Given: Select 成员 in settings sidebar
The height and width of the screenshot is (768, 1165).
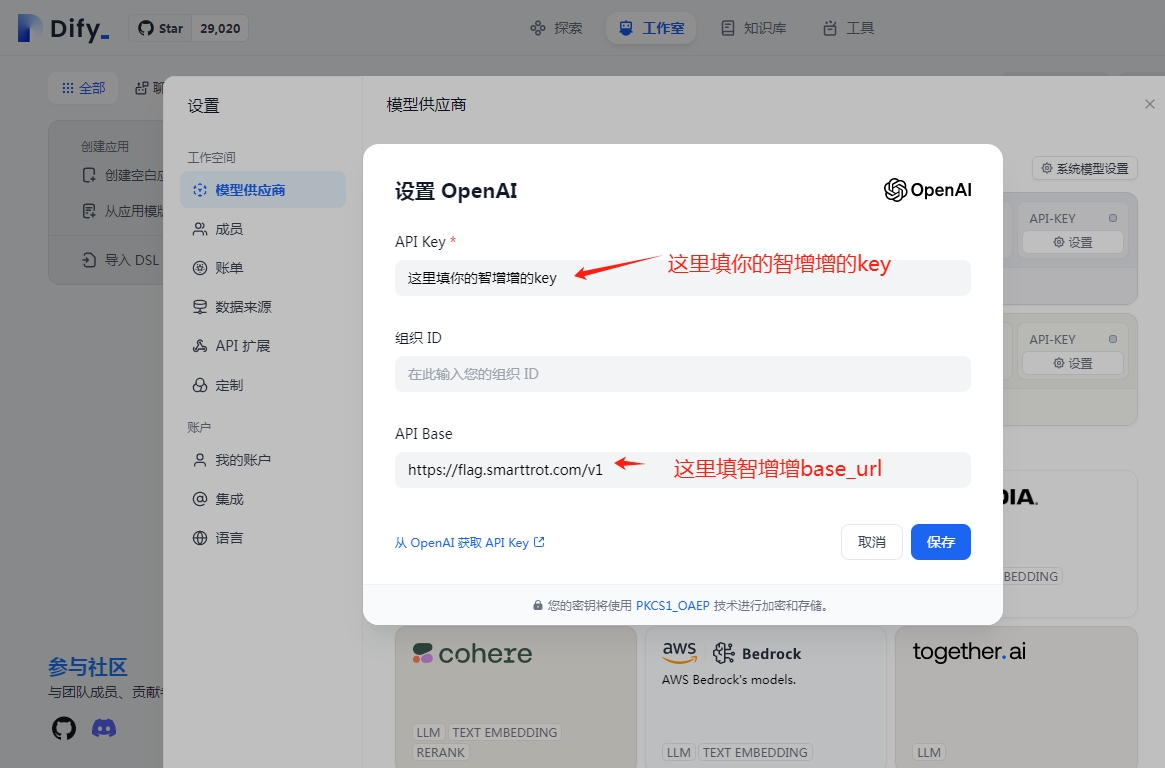Looking at the screenshot, I should 263,230.
